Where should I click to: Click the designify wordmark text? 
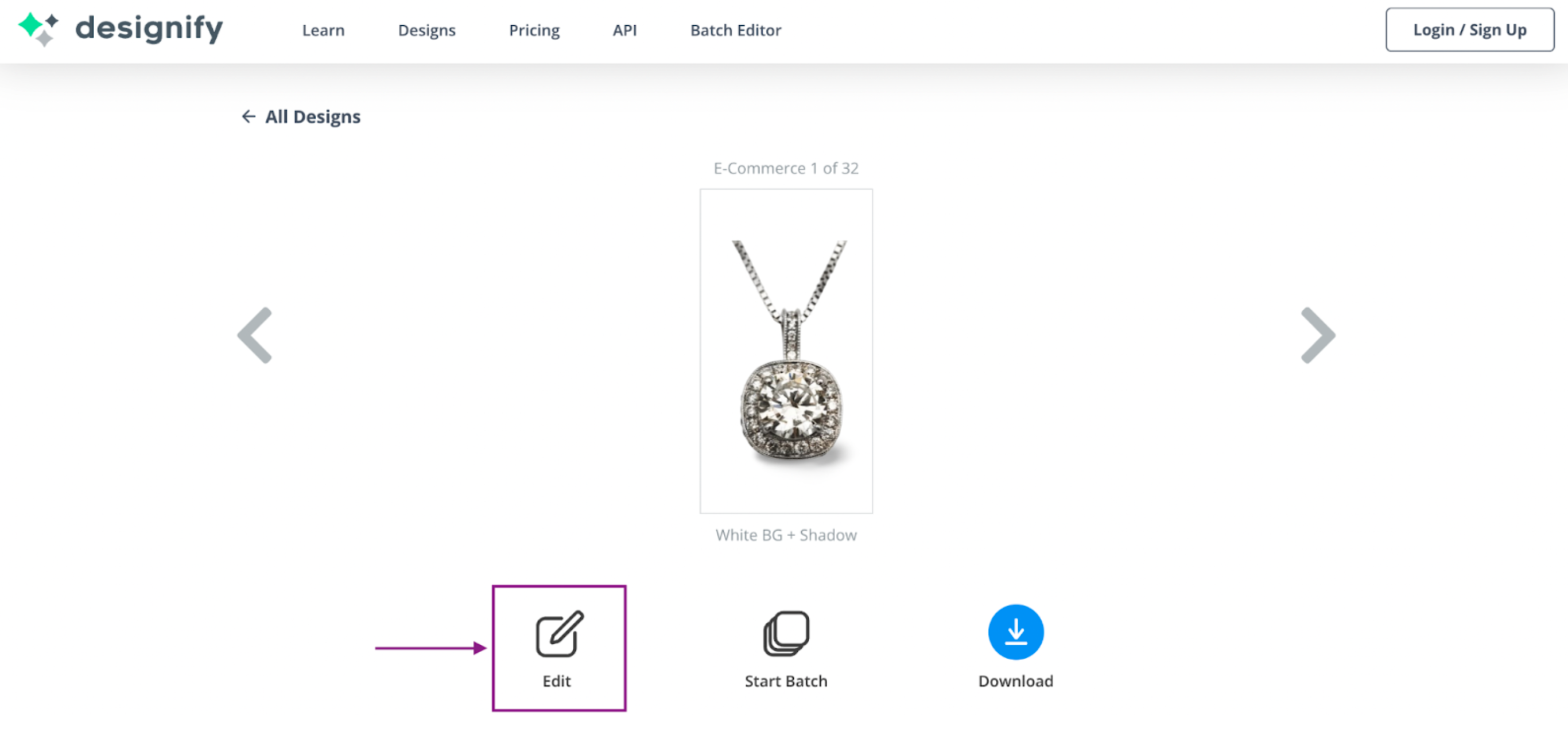pos(149,29)
